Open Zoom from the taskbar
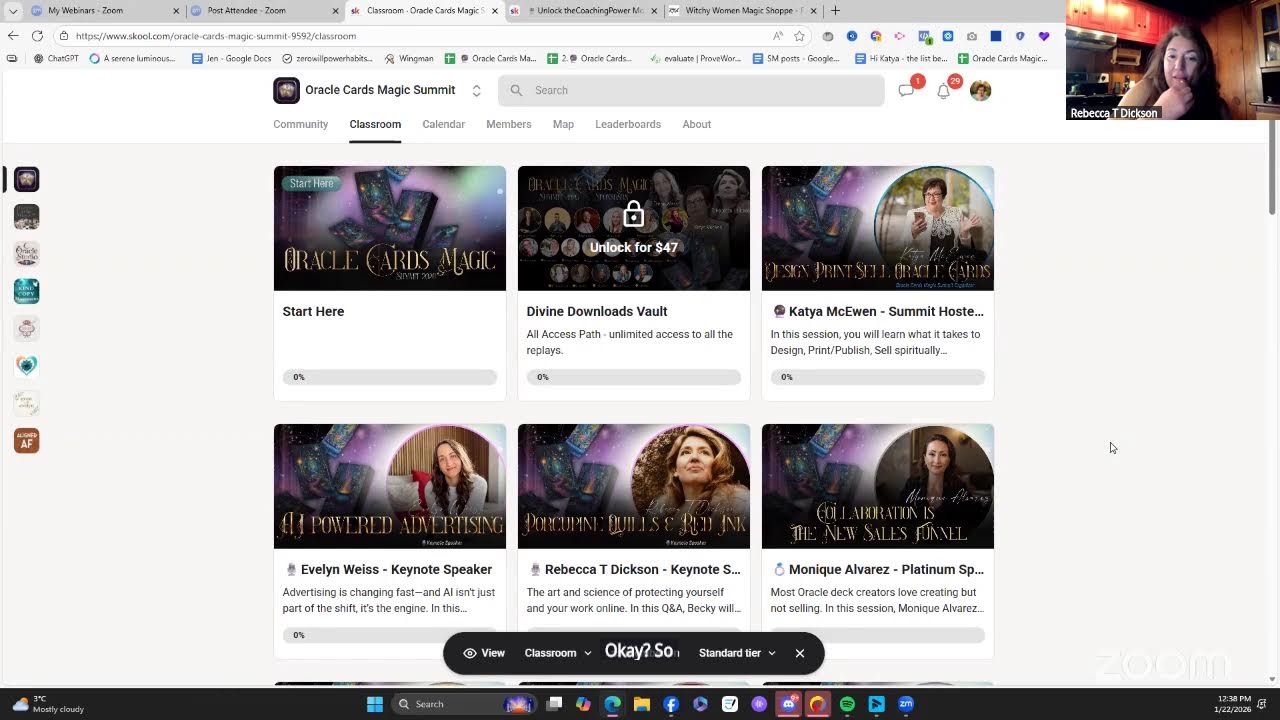This screenshot has height=720, width=1280. coord(906,704)
